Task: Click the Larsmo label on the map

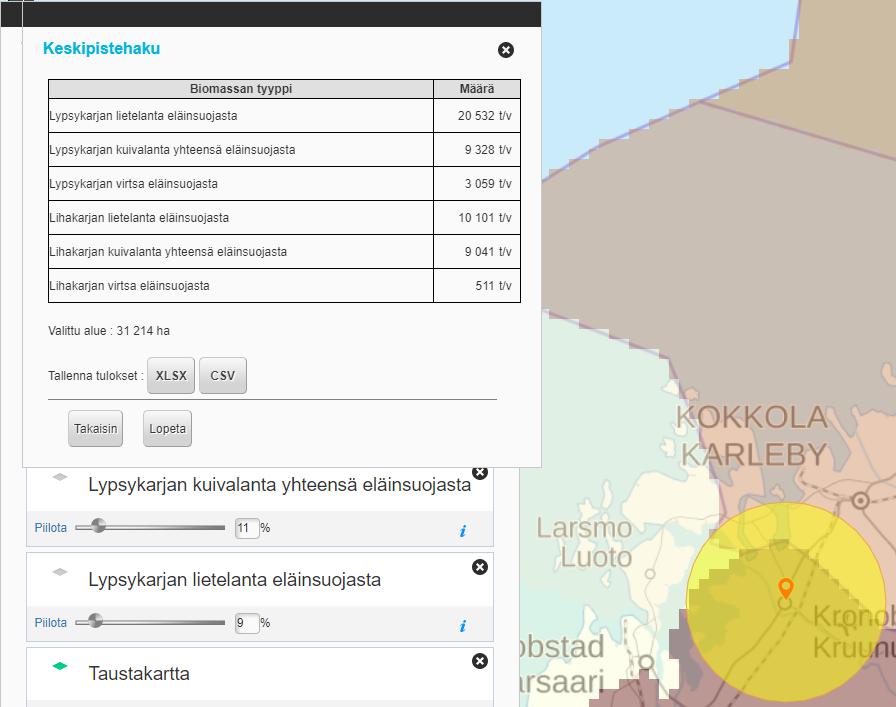Action: click(x=584, y=528)
